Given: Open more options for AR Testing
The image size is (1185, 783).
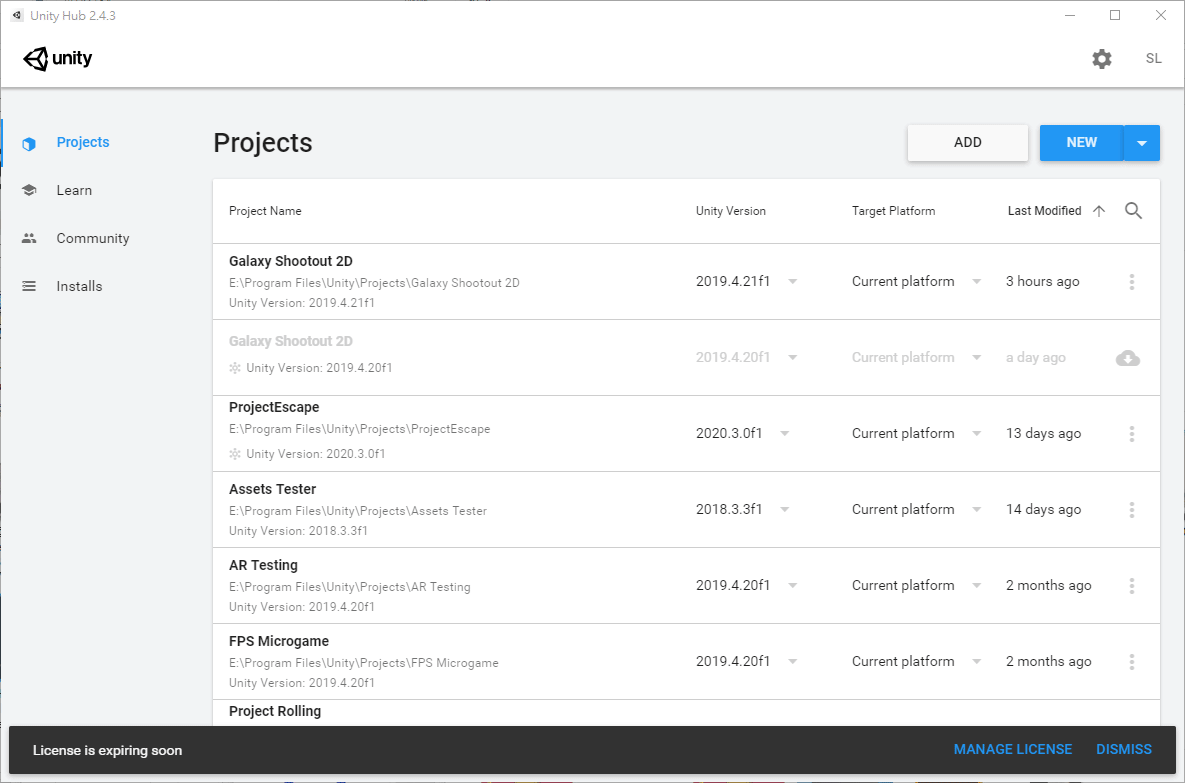Looking at the screenshot, I should coord(1131,586).
